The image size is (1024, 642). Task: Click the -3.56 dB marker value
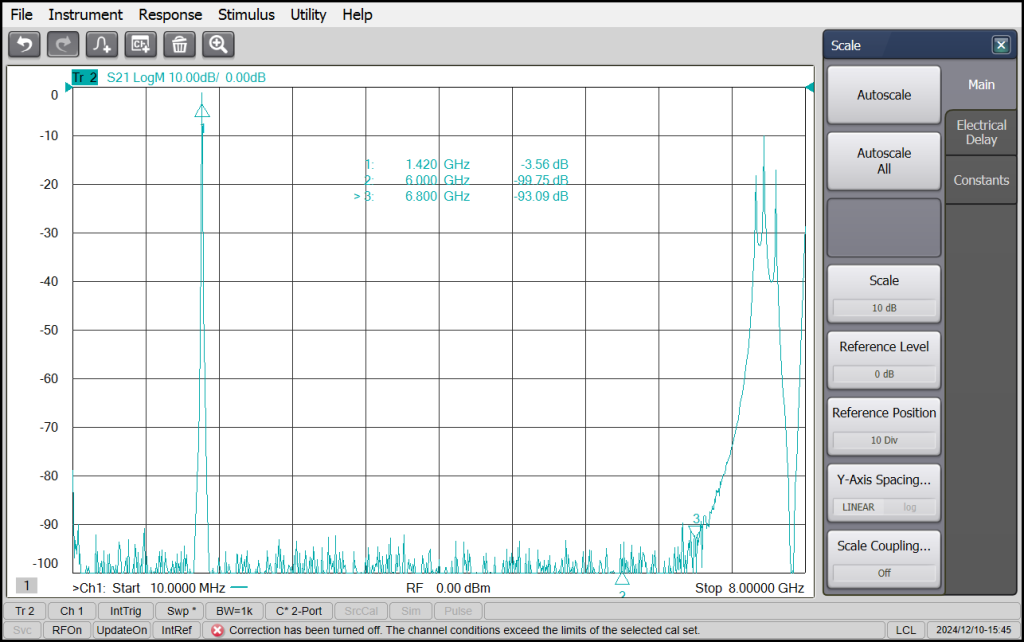coord(545,165)
